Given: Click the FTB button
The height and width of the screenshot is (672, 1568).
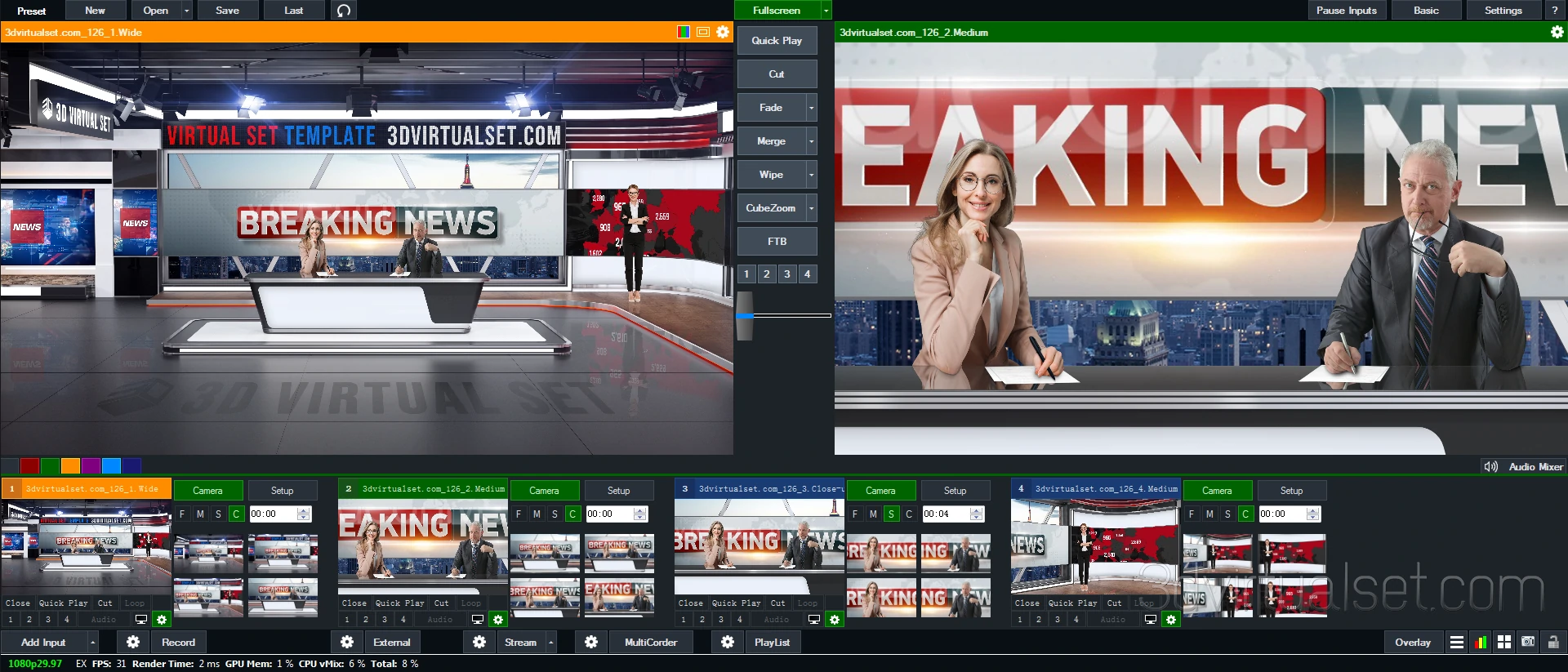Looking at the screenshot, I should click(777, 242).
